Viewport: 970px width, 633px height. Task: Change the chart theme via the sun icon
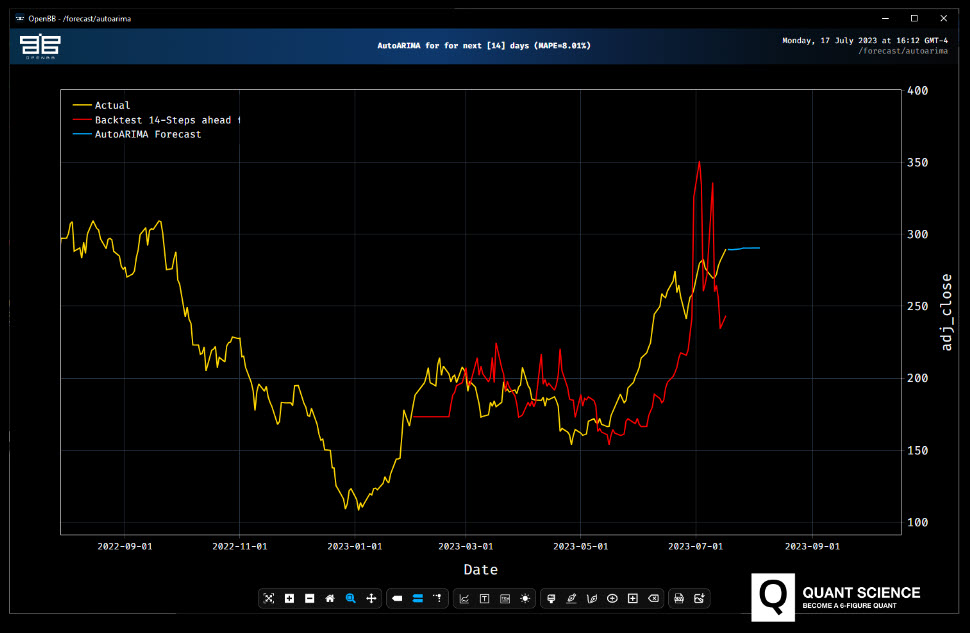click(525, 598)
